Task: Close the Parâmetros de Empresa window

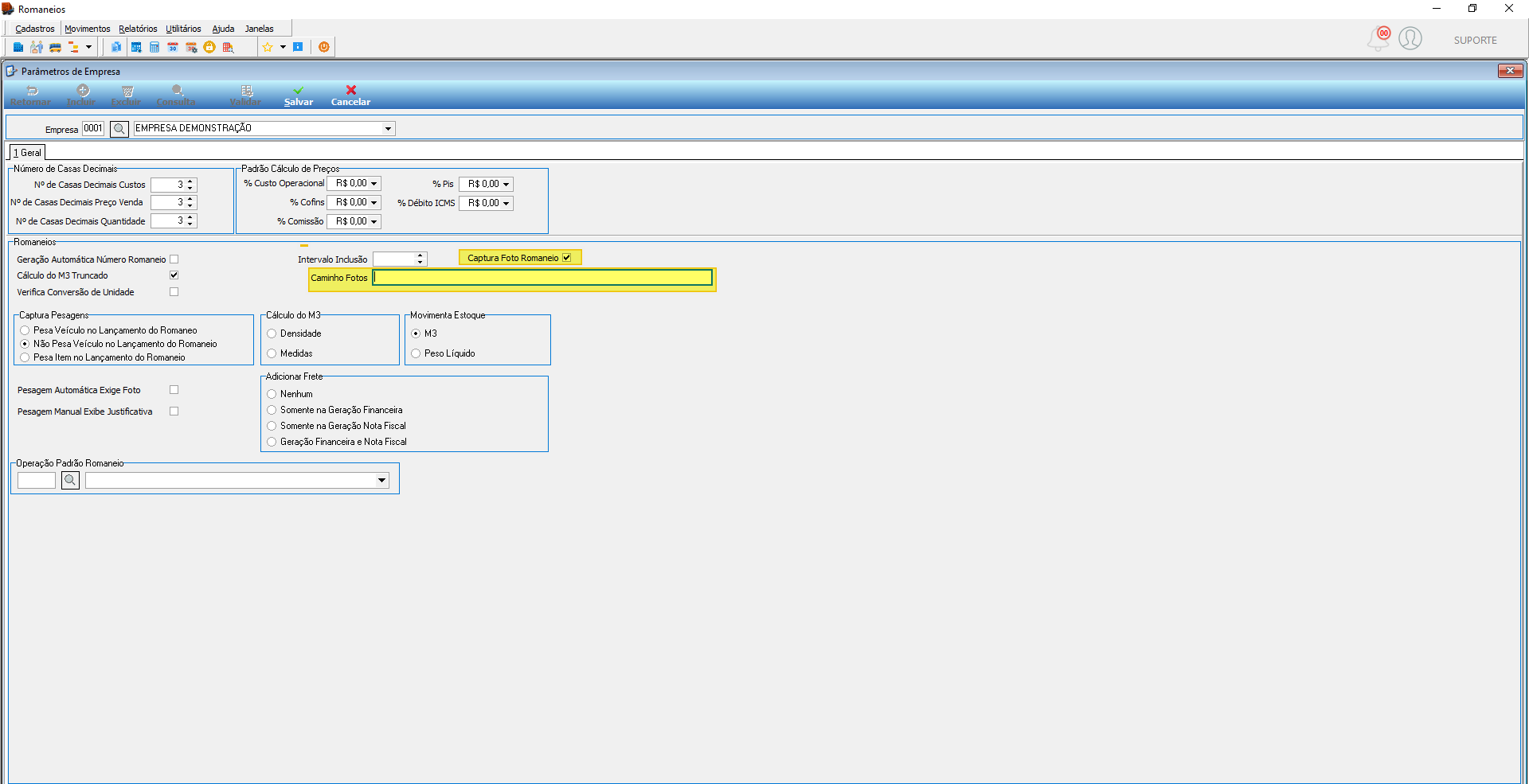Action: (1510, 71)
